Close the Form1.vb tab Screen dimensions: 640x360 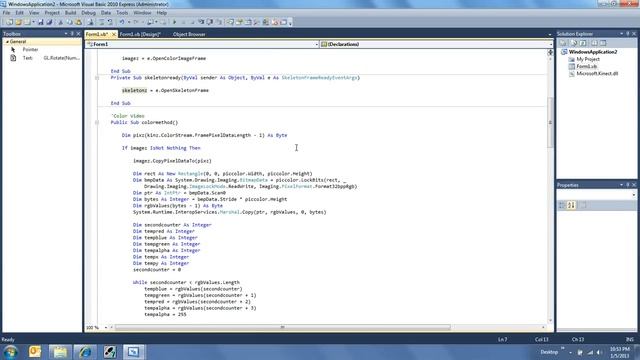114,34
